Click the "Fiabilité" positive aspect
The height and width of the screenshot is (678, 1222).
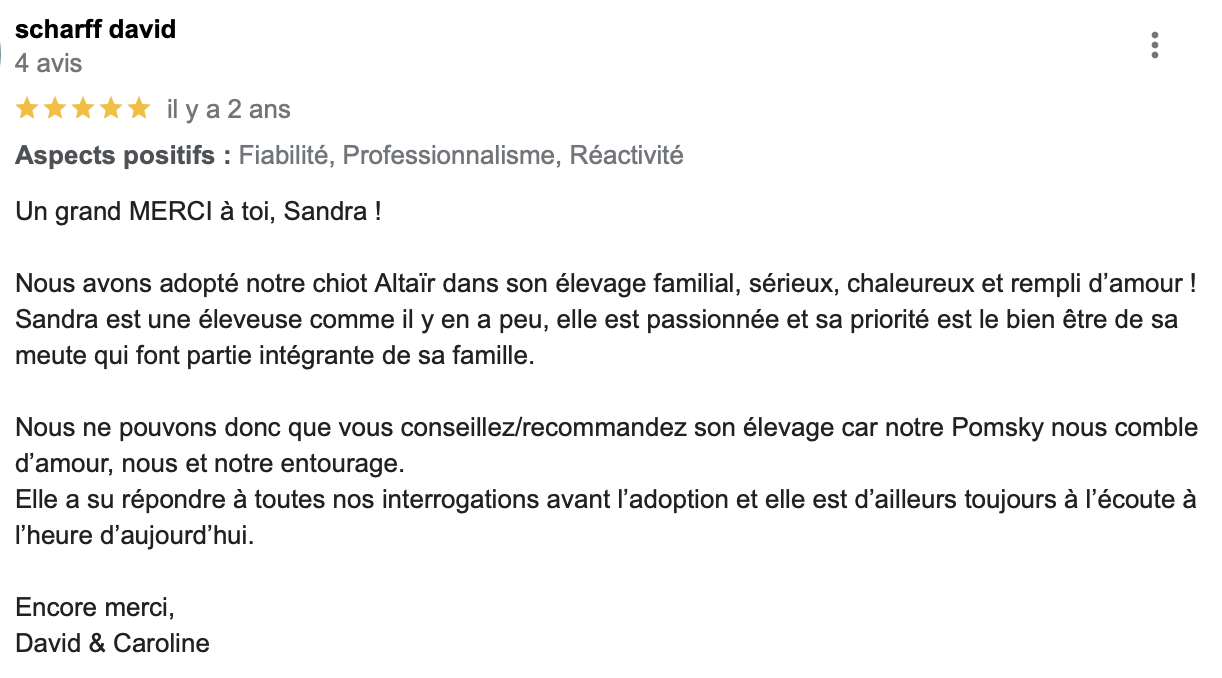(284, 155)
